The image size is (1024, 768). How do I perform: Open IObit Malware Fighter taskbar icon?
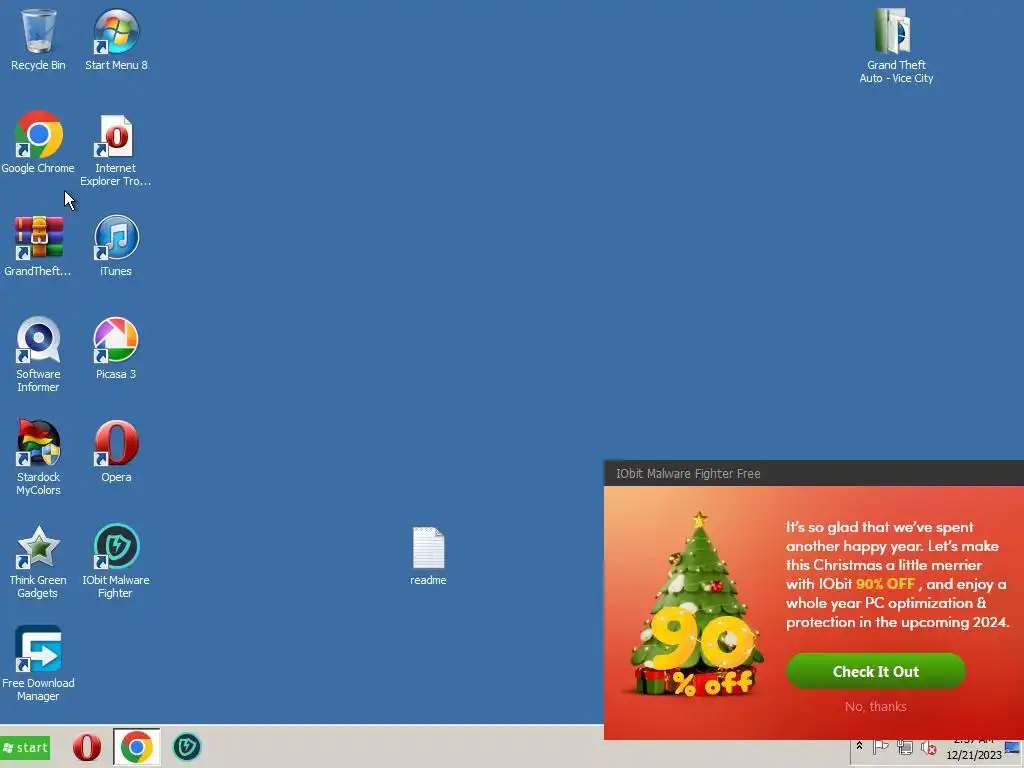click(x=187, y=747)
